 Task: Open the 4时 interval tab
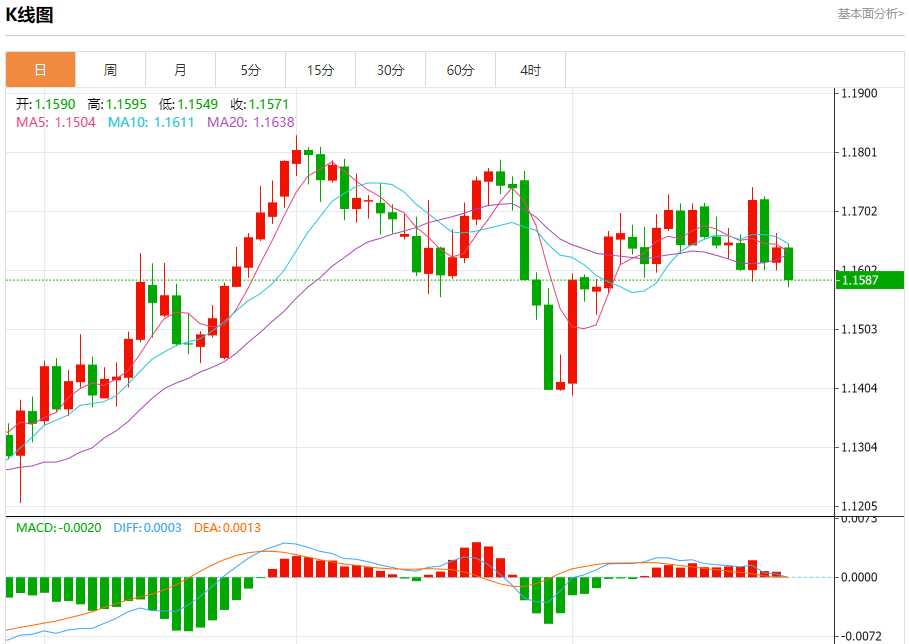530,70
